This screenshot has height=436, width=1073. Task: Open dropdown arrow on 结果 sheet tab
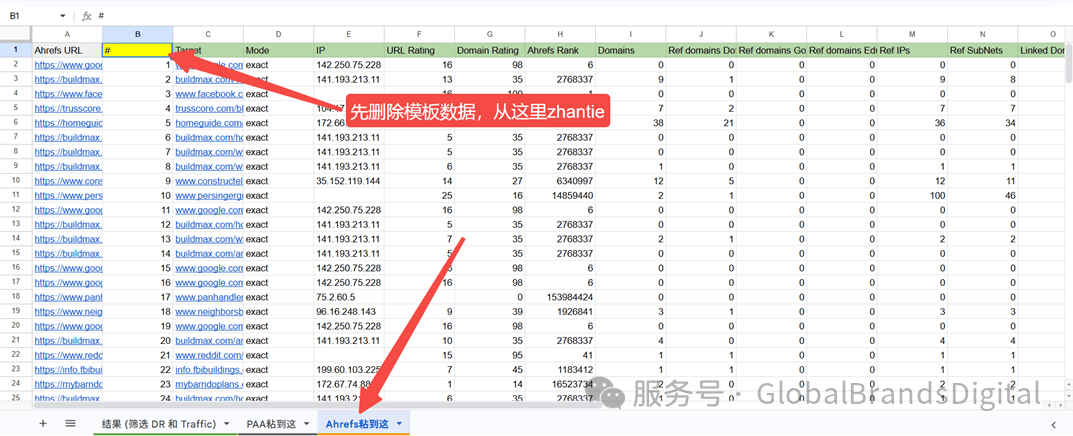tap(227, 424)
